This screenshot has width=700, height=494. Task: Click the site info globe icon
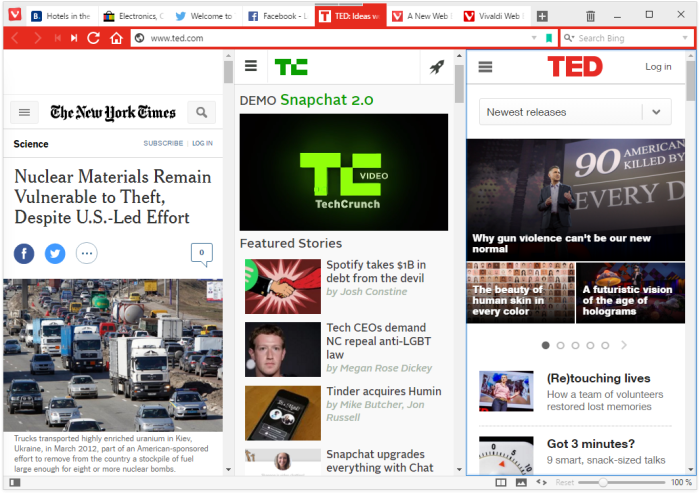pos(140,38)
